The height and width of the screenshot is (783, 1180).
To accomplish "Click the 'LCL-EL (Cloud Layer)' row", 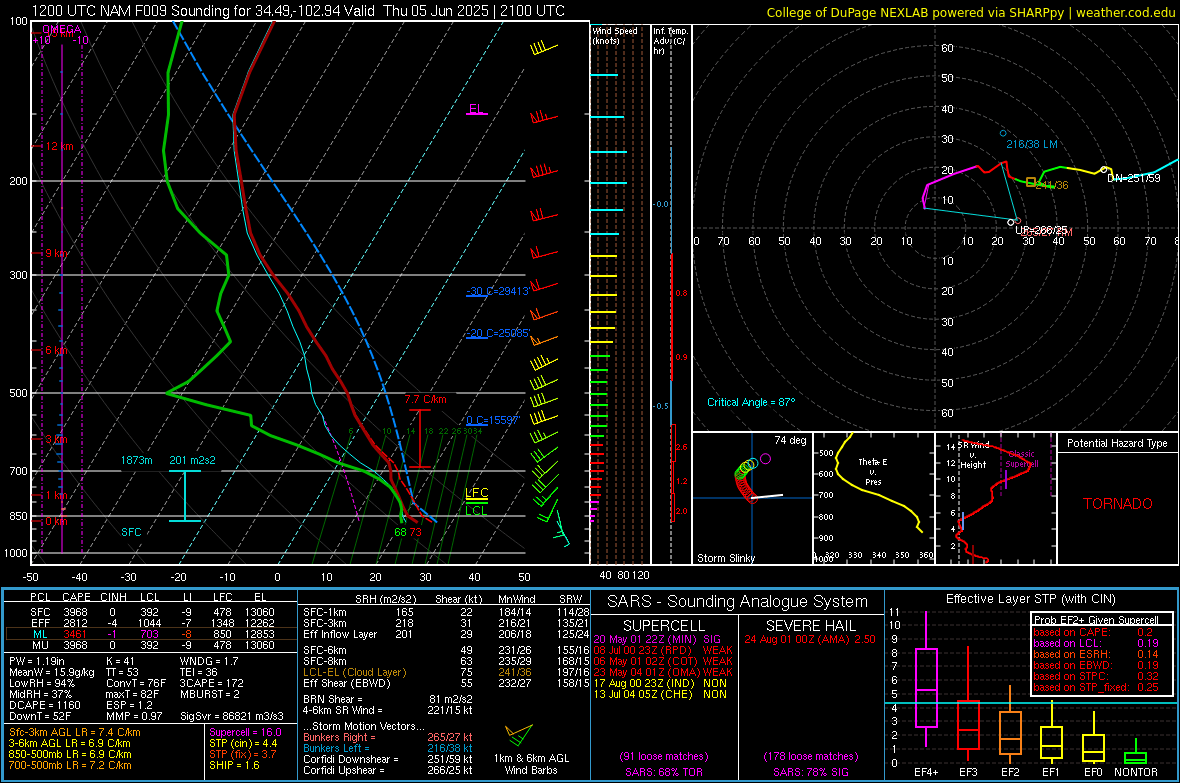I will (x=446, y=672).
